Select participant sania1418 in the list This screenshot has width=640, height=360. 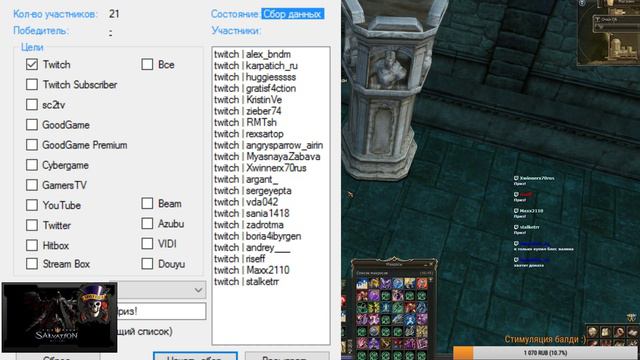251,213
